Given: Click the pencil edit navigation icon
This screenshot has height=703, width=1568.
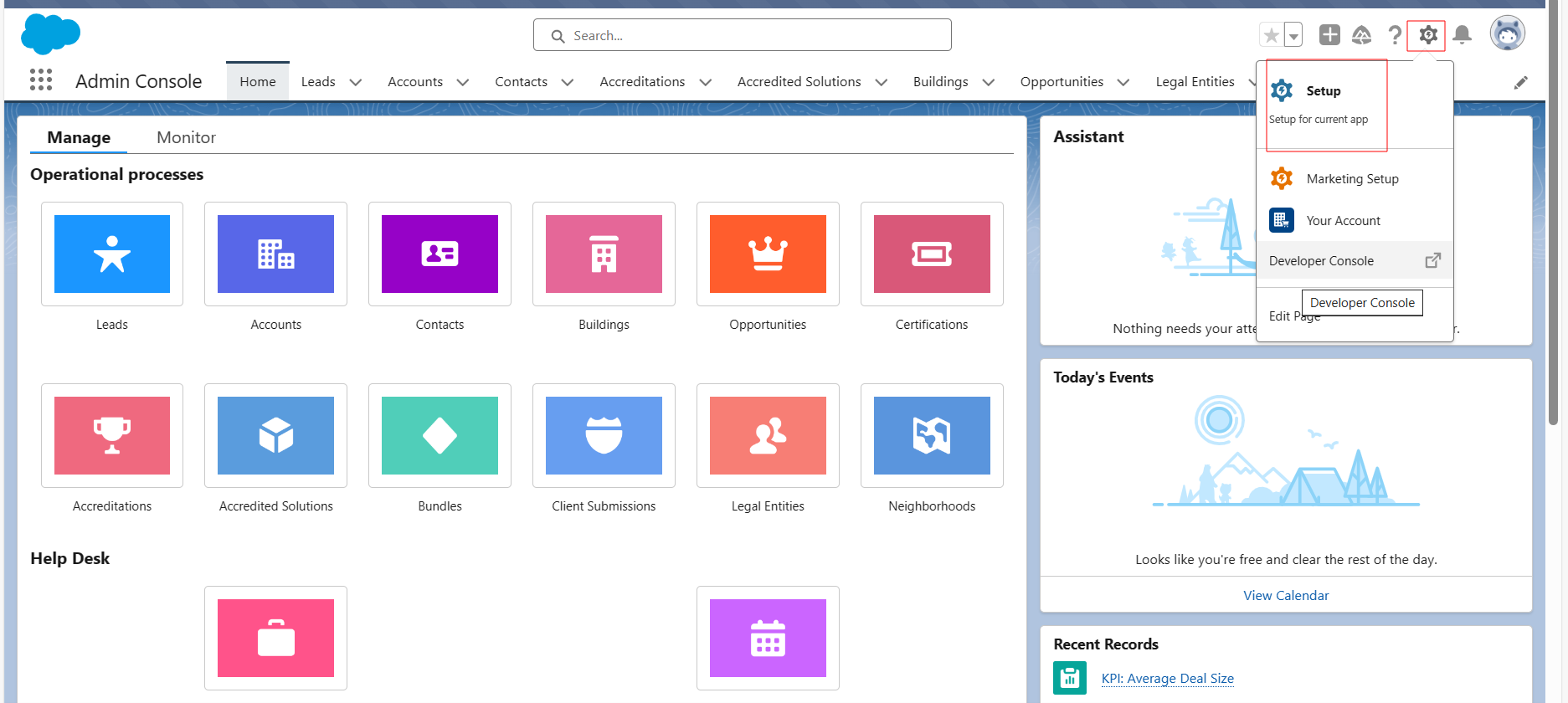Looking at the screenshot, I should point(1520,82).
